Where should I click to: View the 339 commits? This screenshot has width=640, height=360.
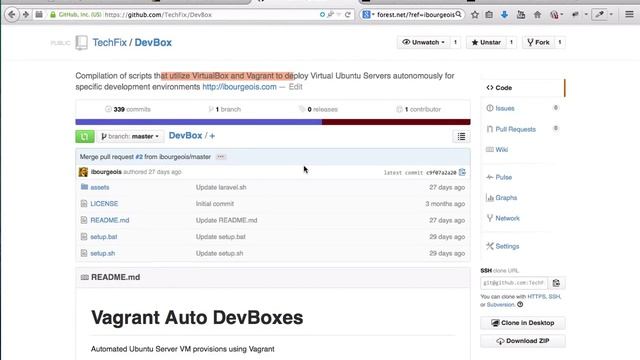point(128,109)
